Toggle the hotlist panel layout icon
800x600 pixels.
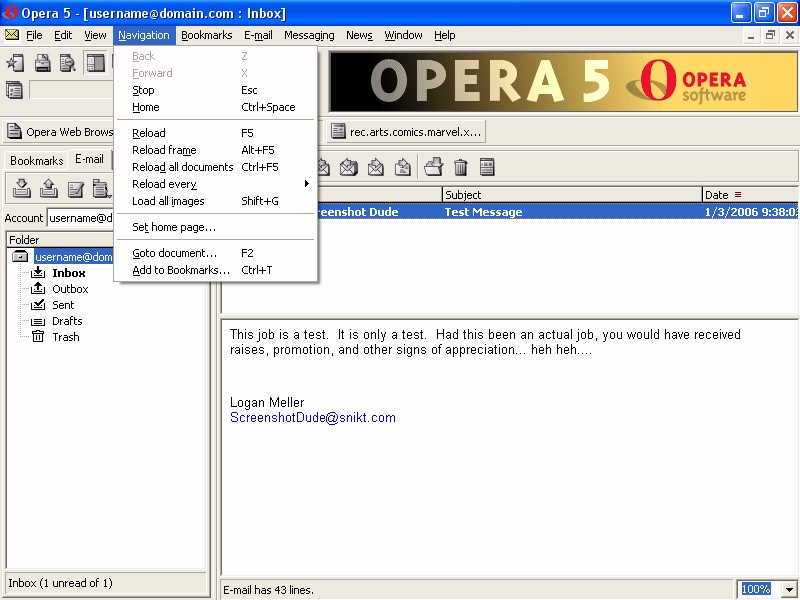(x=95, y=63)
